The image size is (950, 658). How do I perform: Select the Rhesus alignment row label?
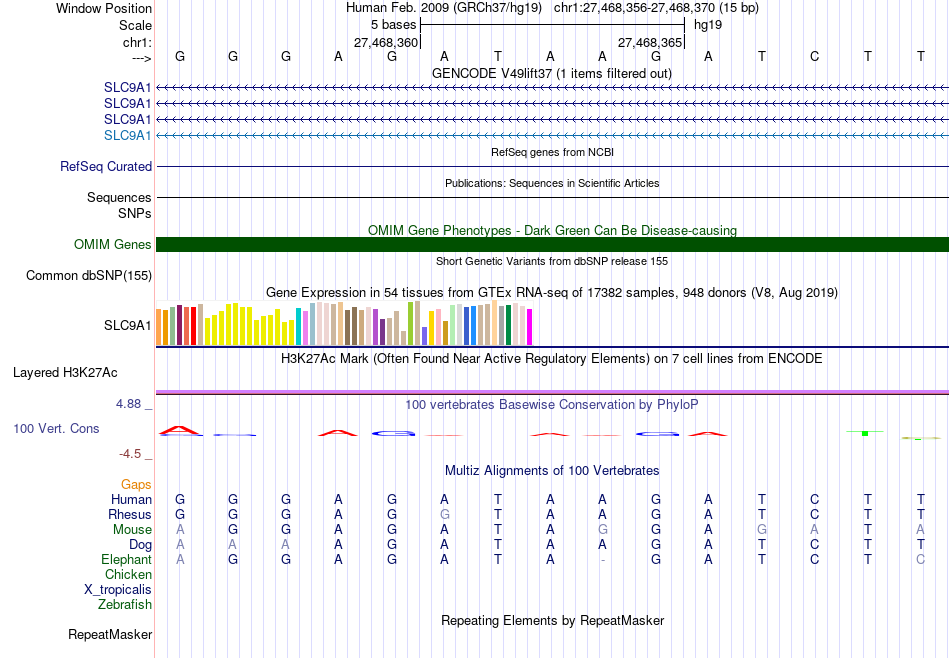[130, 514]
